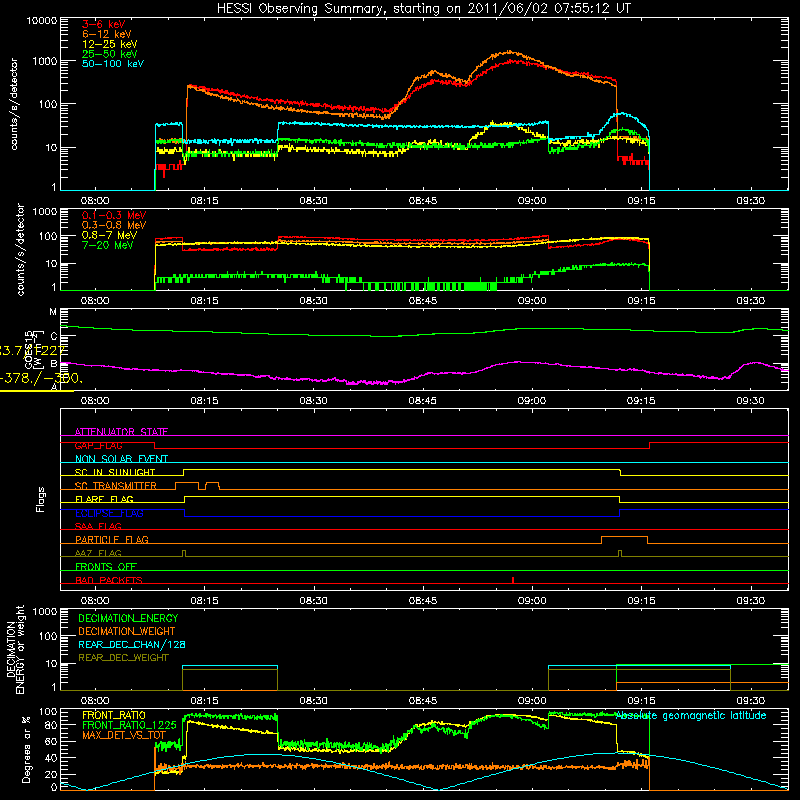Click the 0.1-0.3 MeV legend label
Viewport: 800px width, 800px height.
114,215
